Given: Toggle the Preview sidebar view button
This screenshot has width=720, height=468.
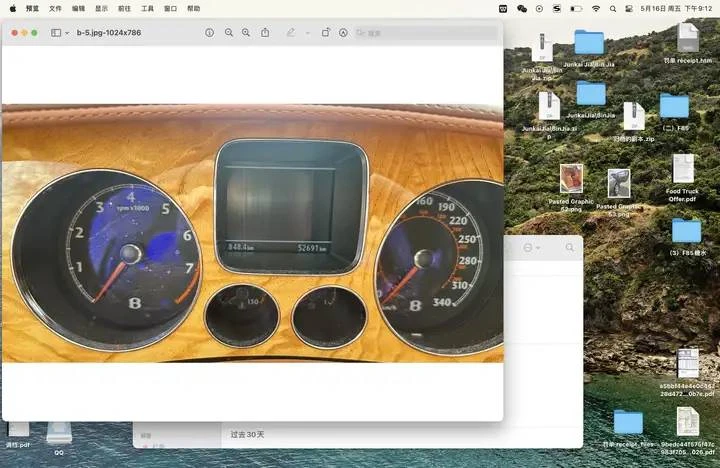Looking at the screenshot, I should coord(56,33).
